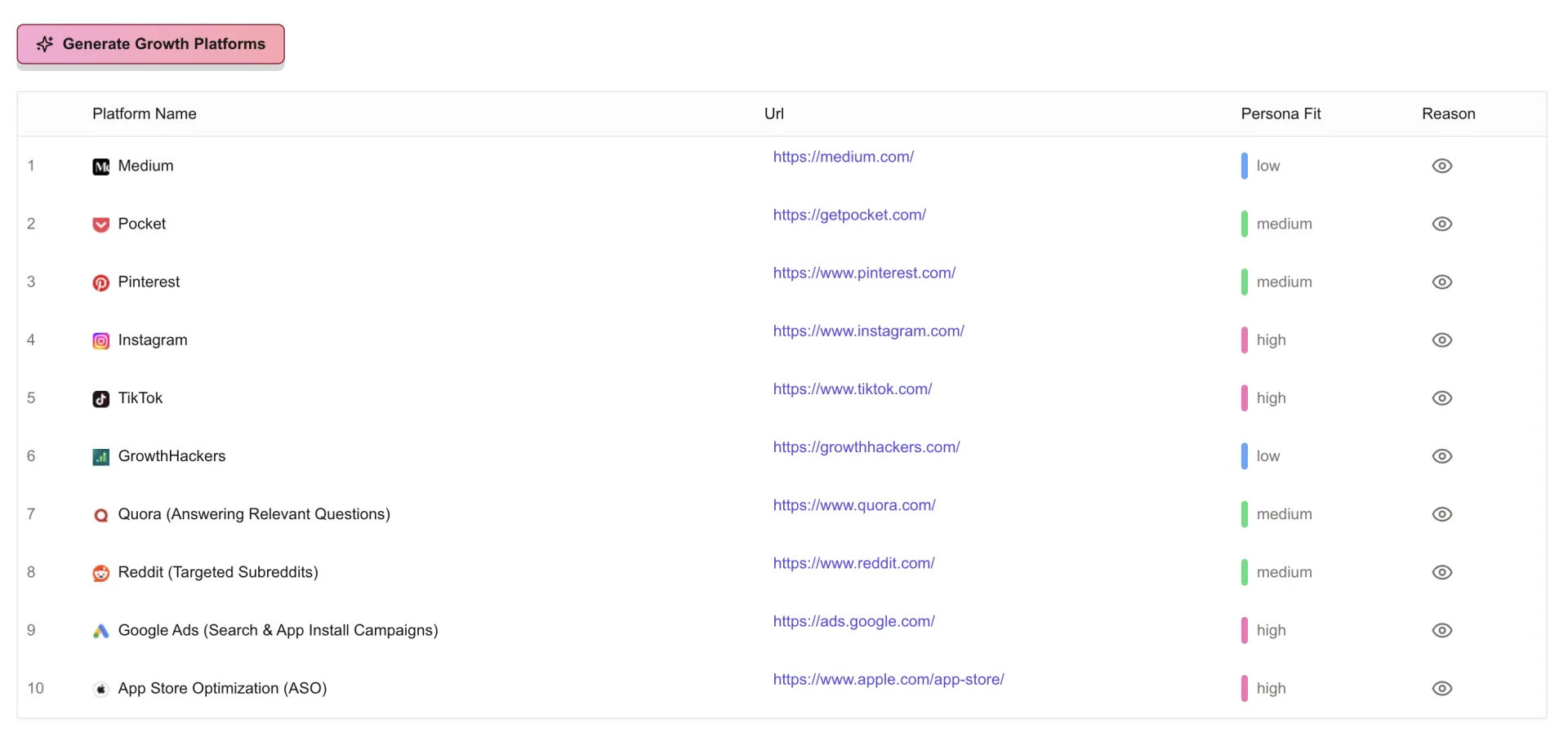The width and height of the screenshot is (1568, 737).
Task: Click the blue low fit bar for Medium
Action: tap(1245, 166)
